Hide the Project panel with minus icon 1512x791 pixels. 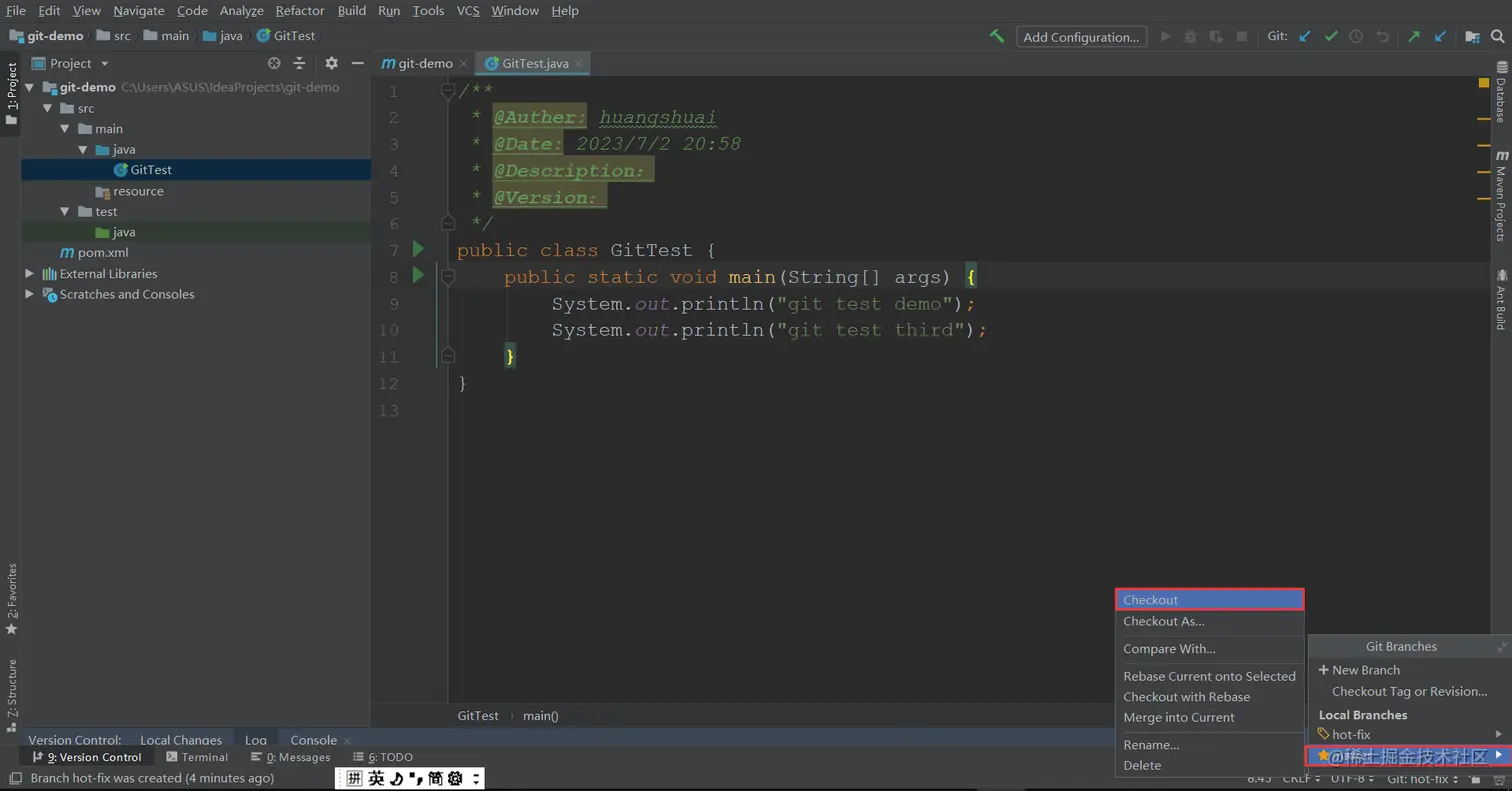tap(357, 63)
